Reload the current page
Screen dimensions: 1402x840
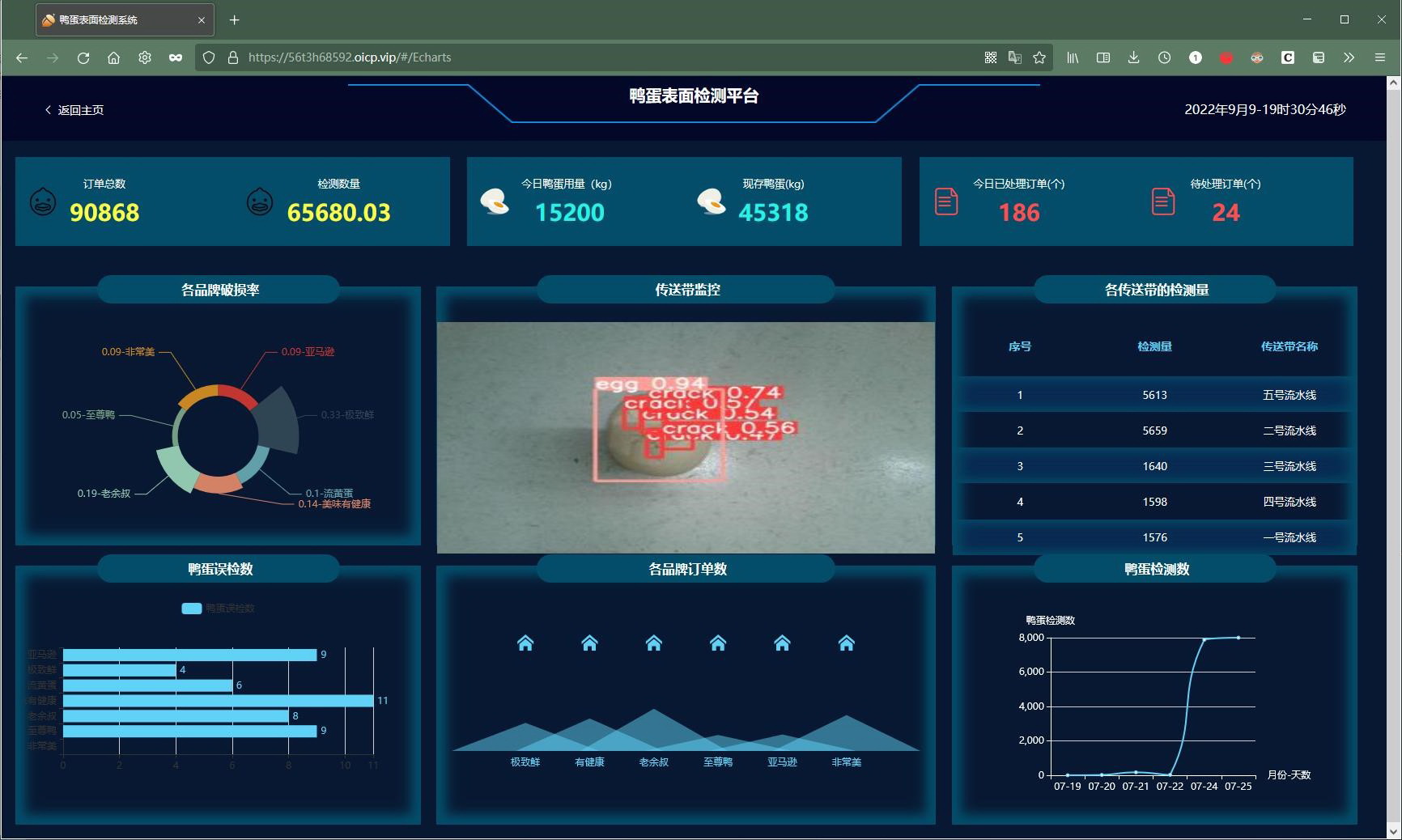click(x=83, y=57)
